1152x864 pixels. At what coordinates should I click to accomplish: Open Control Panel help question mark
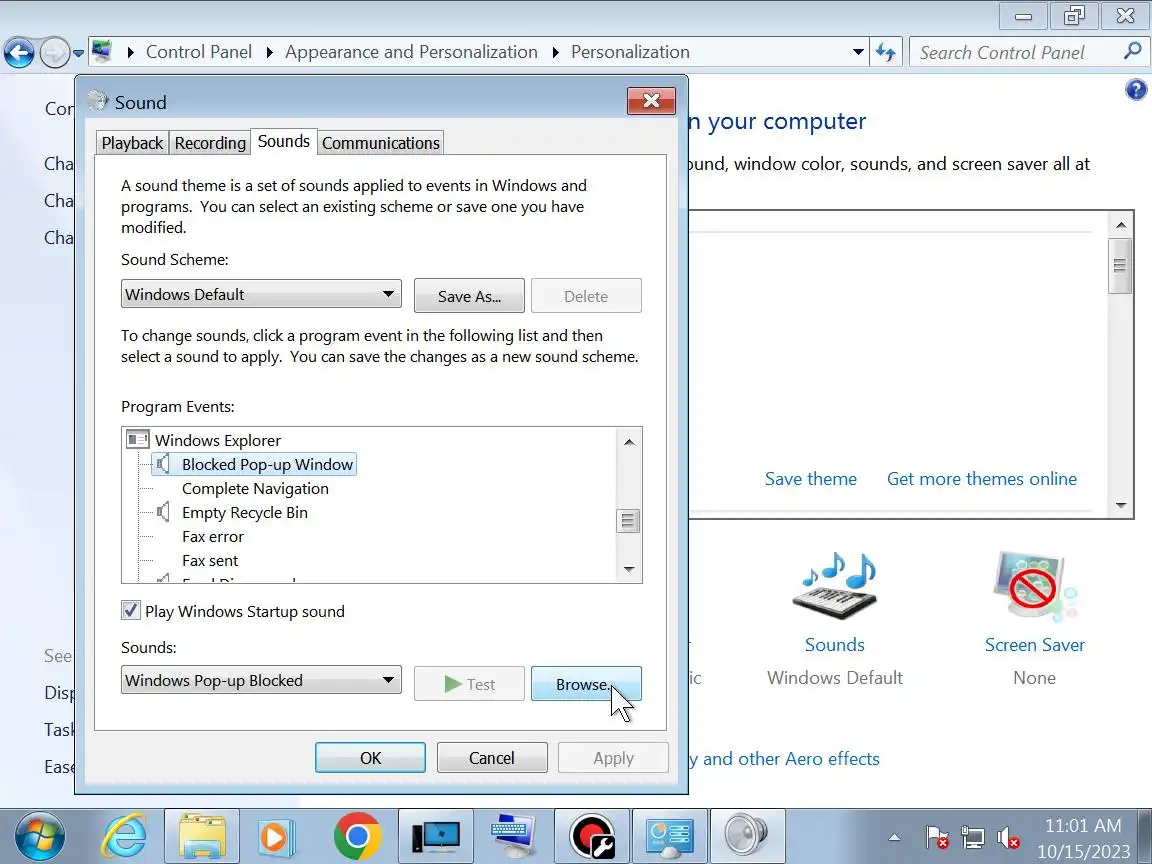tap(1136, 90)
